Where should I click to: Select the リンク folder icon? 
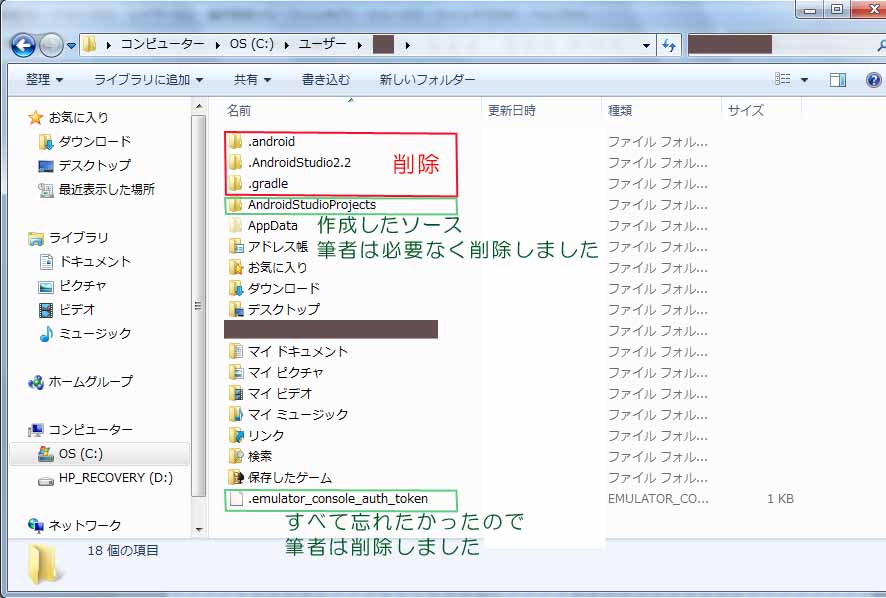(236, 435)
